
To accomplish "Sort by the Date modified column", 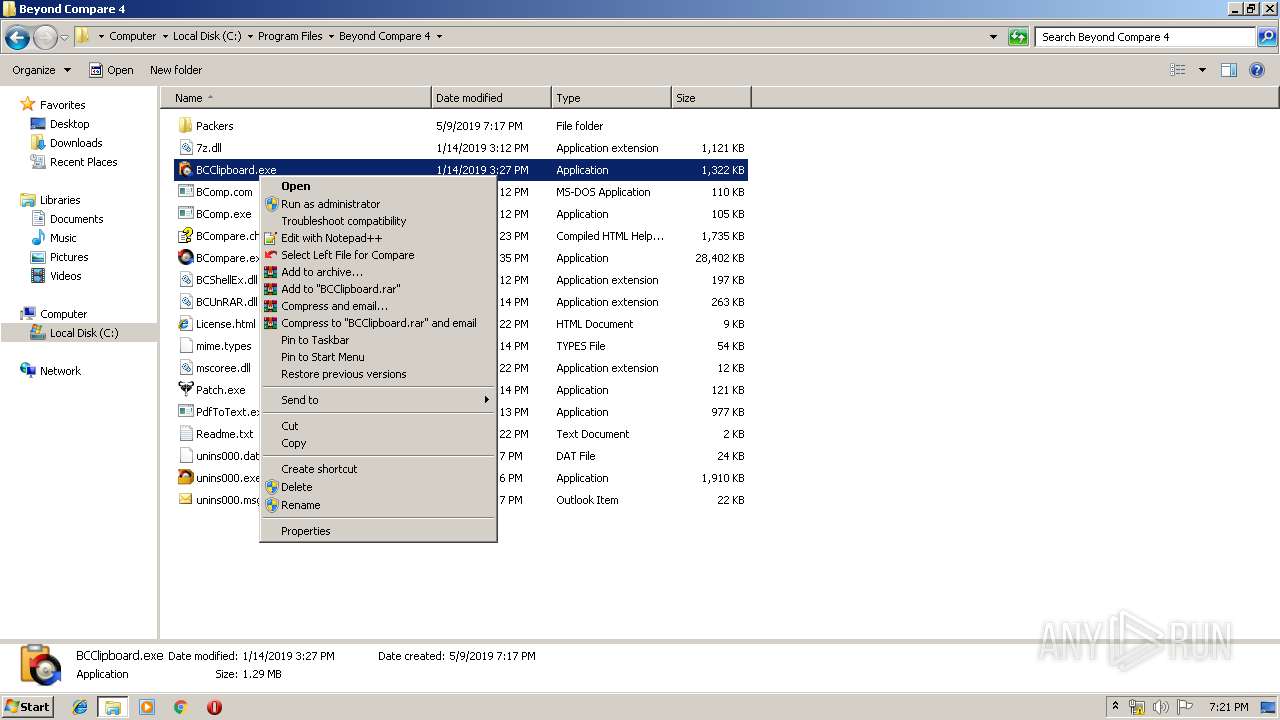I will pos(491,98).
